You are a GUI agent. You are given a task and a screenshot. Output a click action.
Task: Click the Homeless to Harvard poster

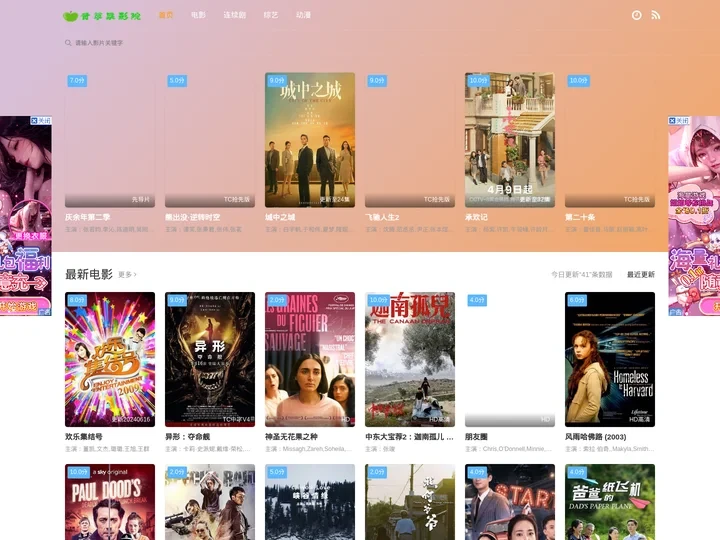click(610, 360)
